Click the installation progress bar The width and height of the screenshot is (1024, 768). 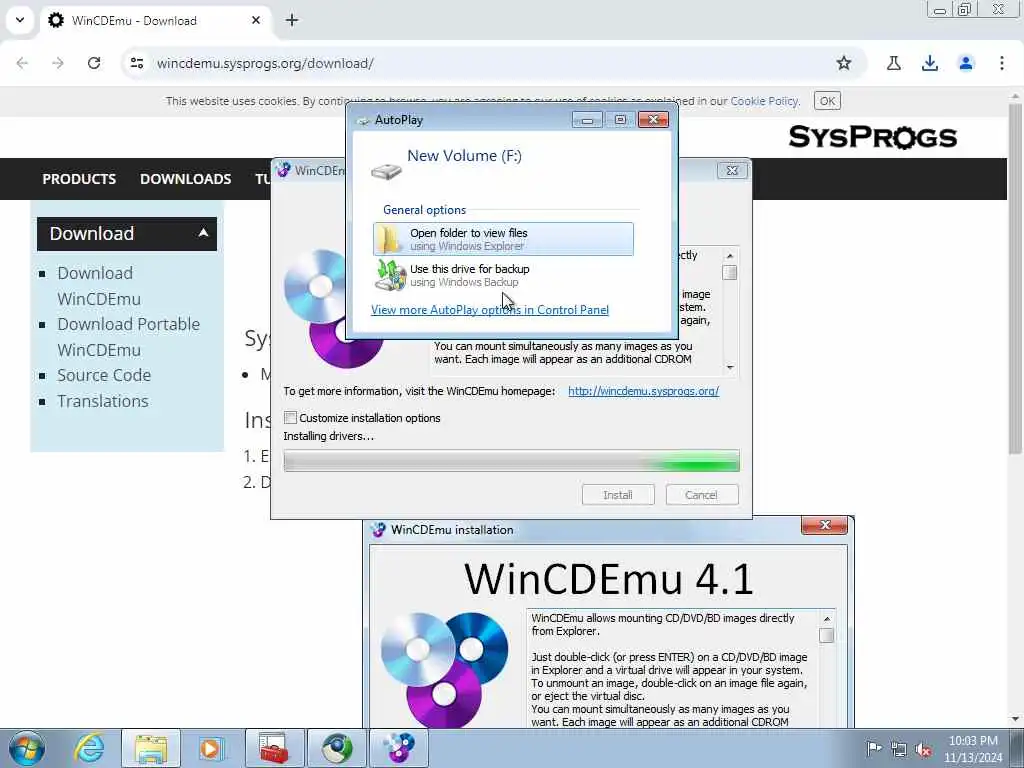coord(511,460)
